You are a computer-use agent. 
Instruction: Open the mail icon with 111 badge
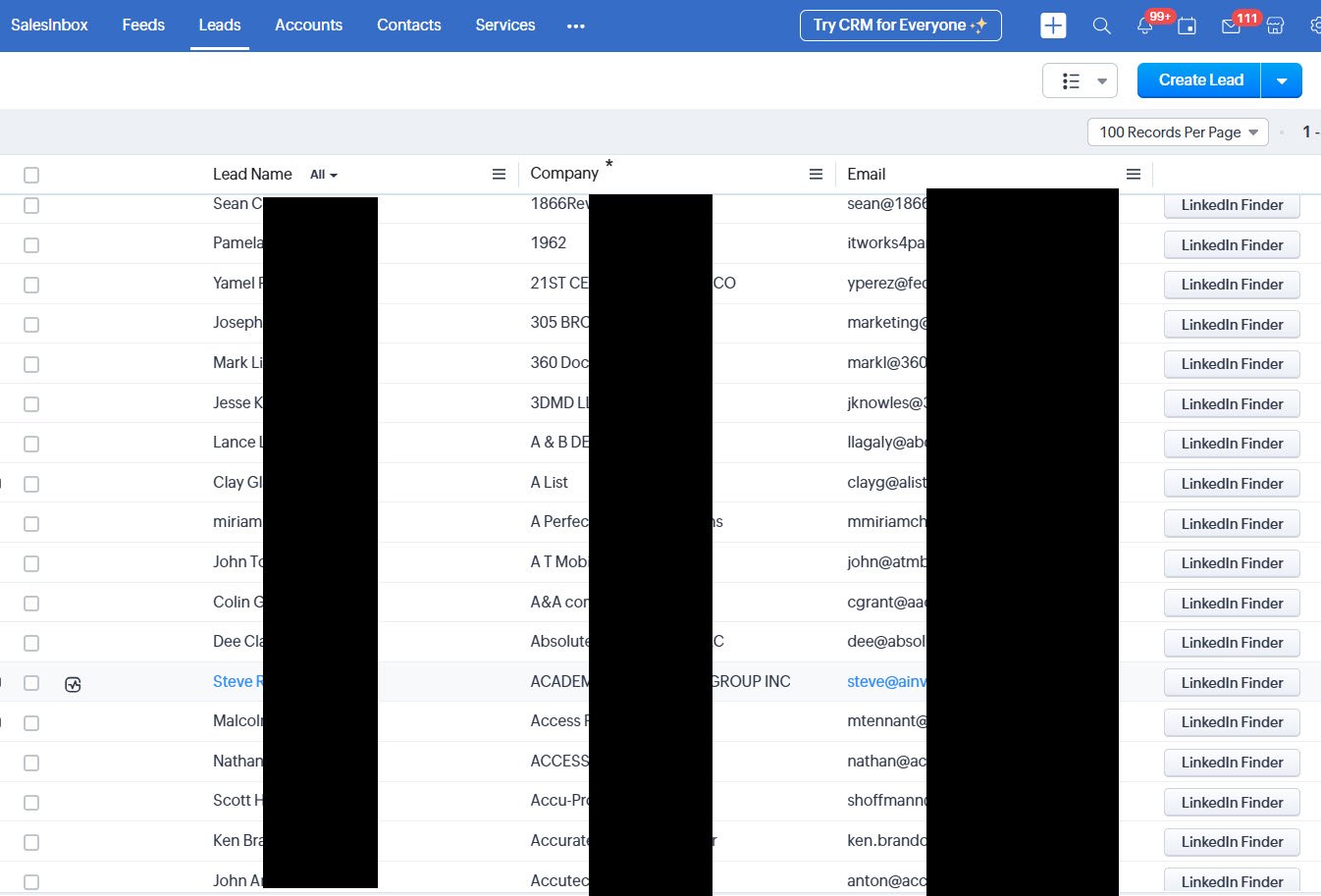click(1231, 26)
